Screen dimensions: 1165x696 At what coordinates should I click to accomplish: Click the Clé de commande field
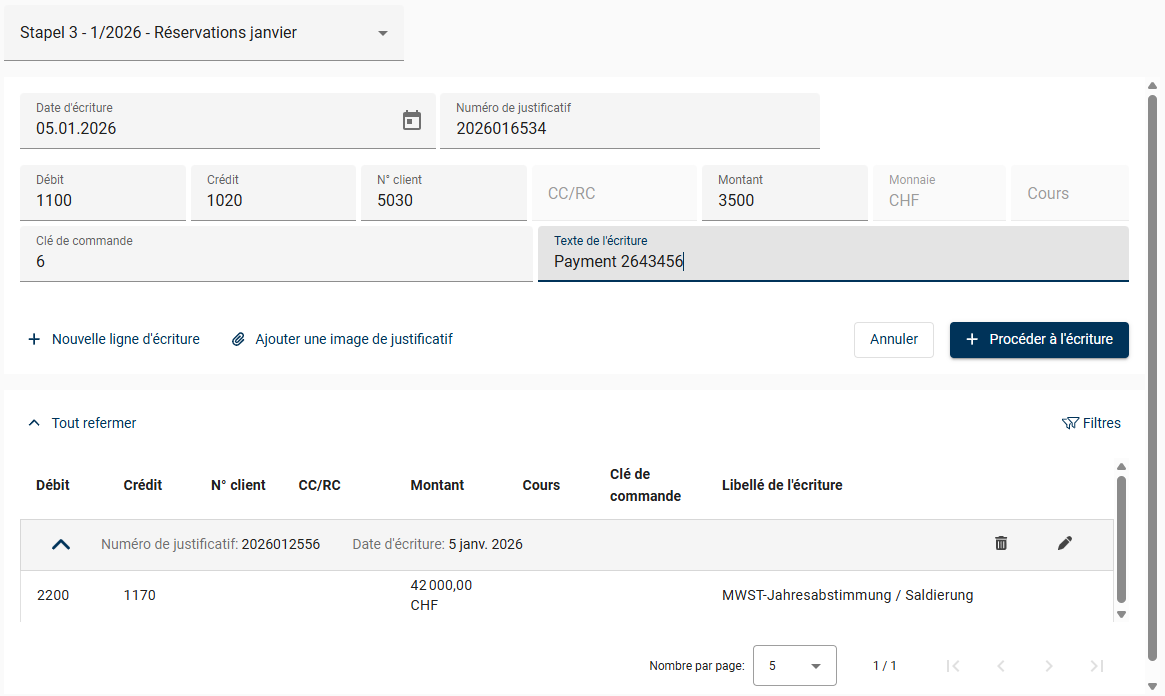pos(275,261)
